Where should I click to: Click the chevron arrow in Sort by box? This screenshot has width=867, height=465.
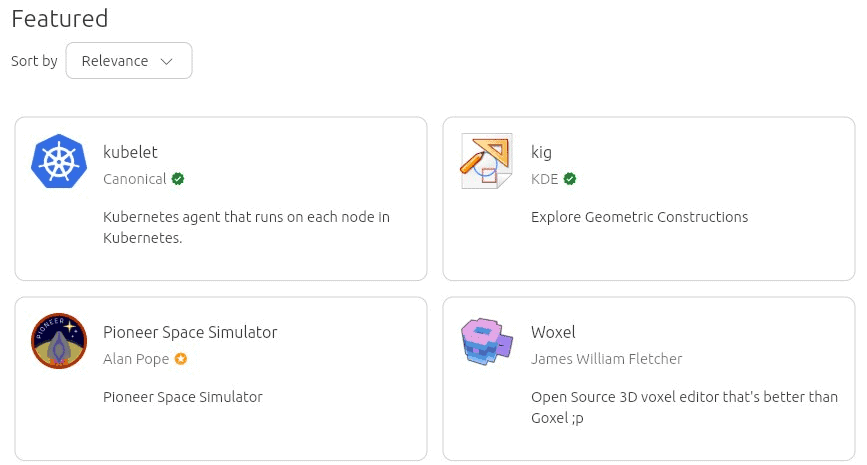166,61
